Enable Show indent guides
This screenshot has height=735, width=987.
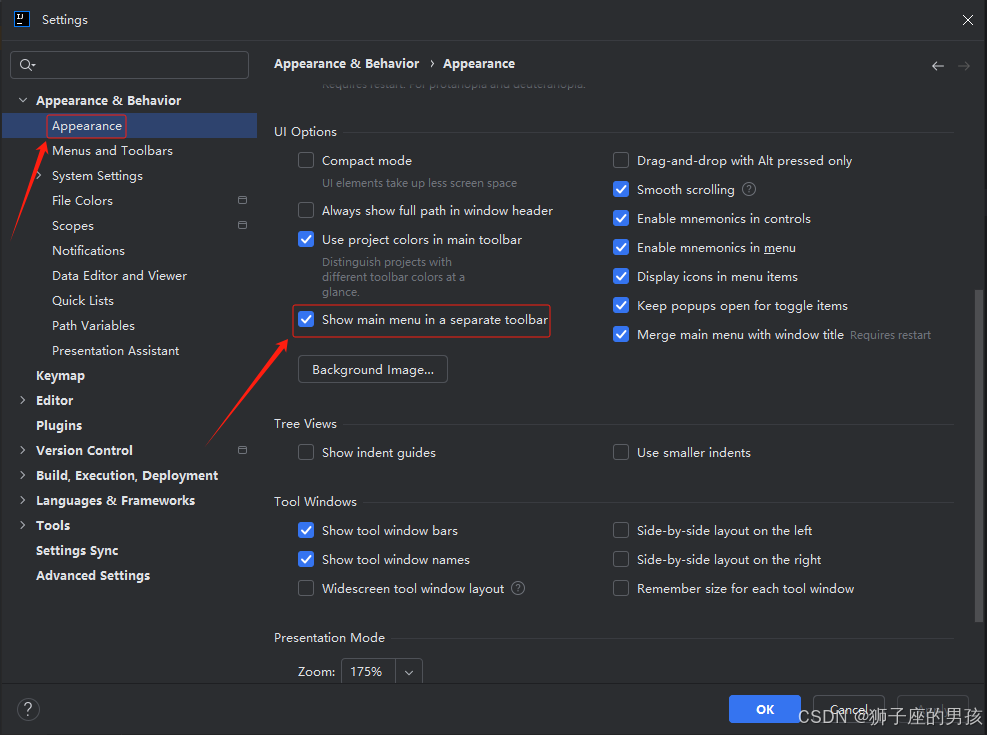tap(306, 452)
